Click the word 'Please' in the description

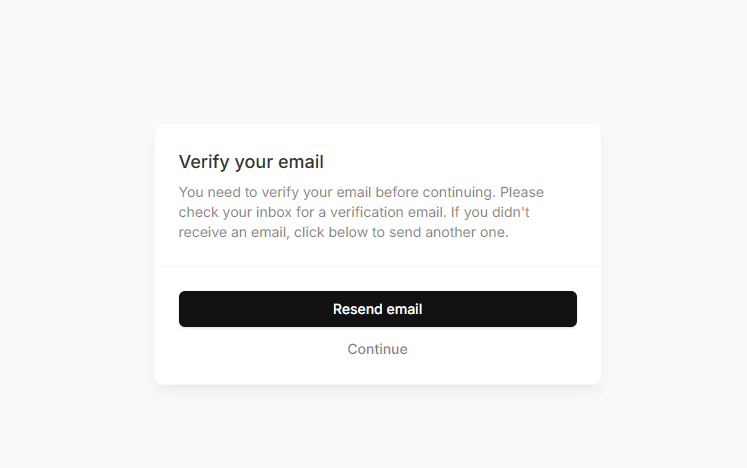coord(521,192)
